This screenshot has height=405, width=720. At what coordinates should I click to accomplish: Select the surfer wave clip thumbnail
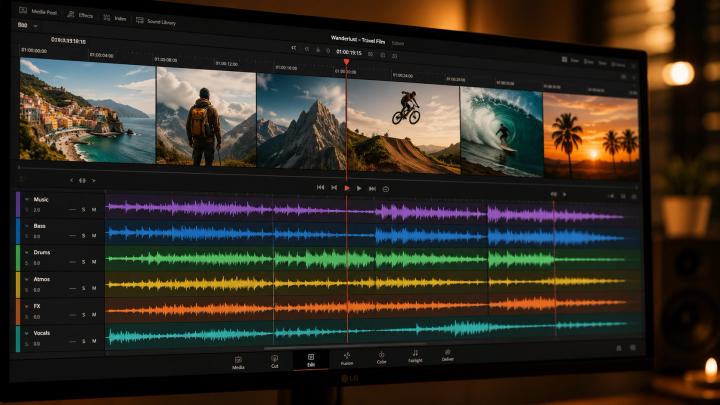[501, 132]
